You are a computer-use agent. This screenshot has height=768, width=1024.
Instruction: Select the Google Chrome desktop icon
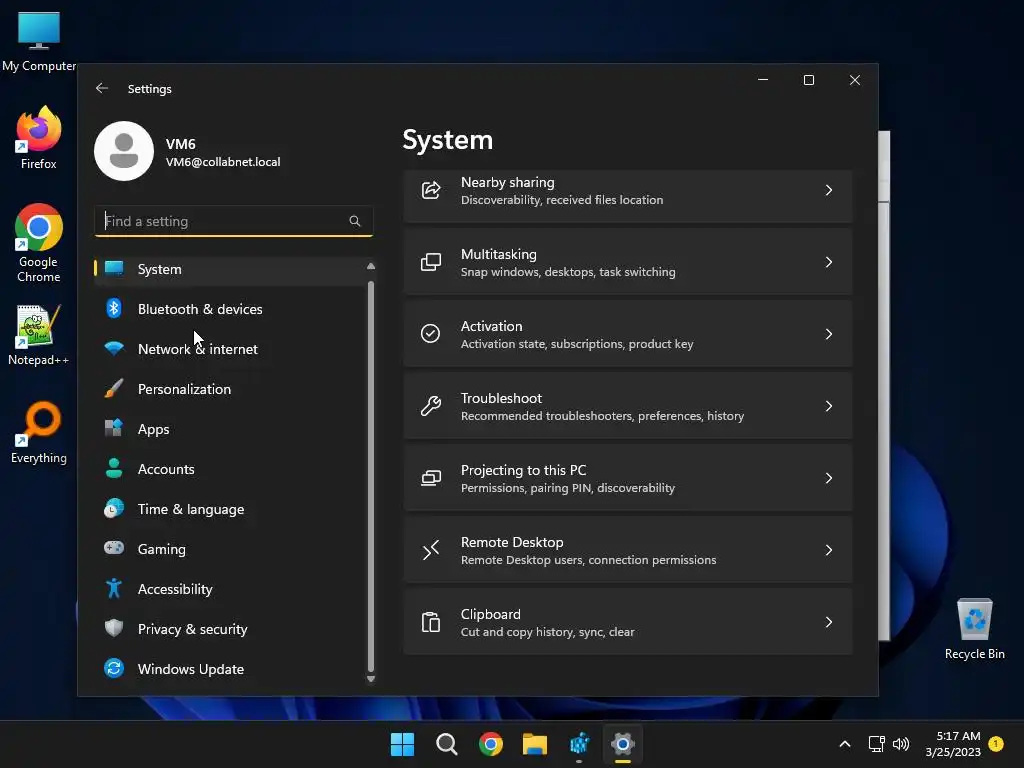[39, 243]
